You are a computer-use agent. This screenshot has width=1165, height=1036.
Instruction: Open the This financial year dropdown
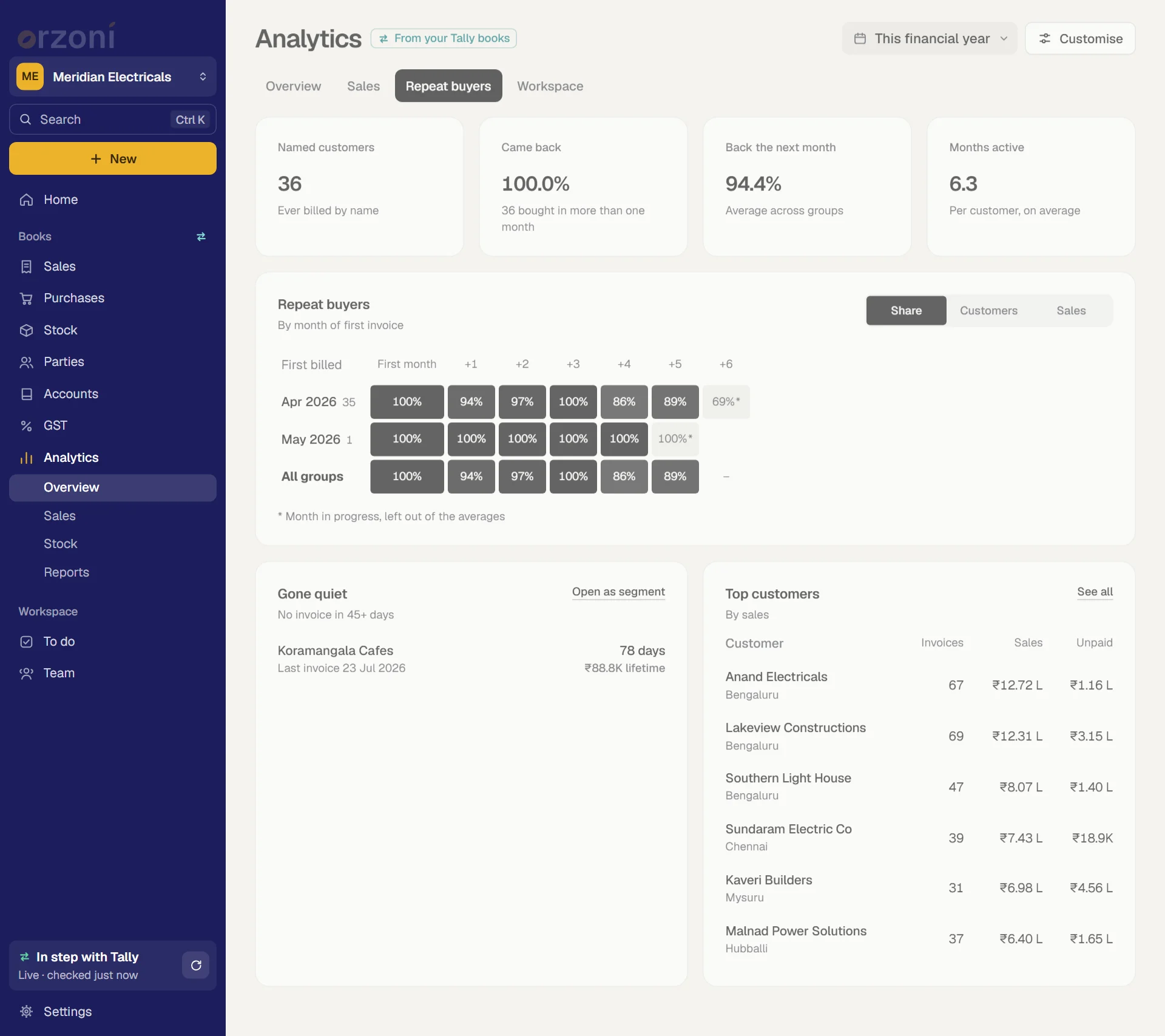point(930,39)
